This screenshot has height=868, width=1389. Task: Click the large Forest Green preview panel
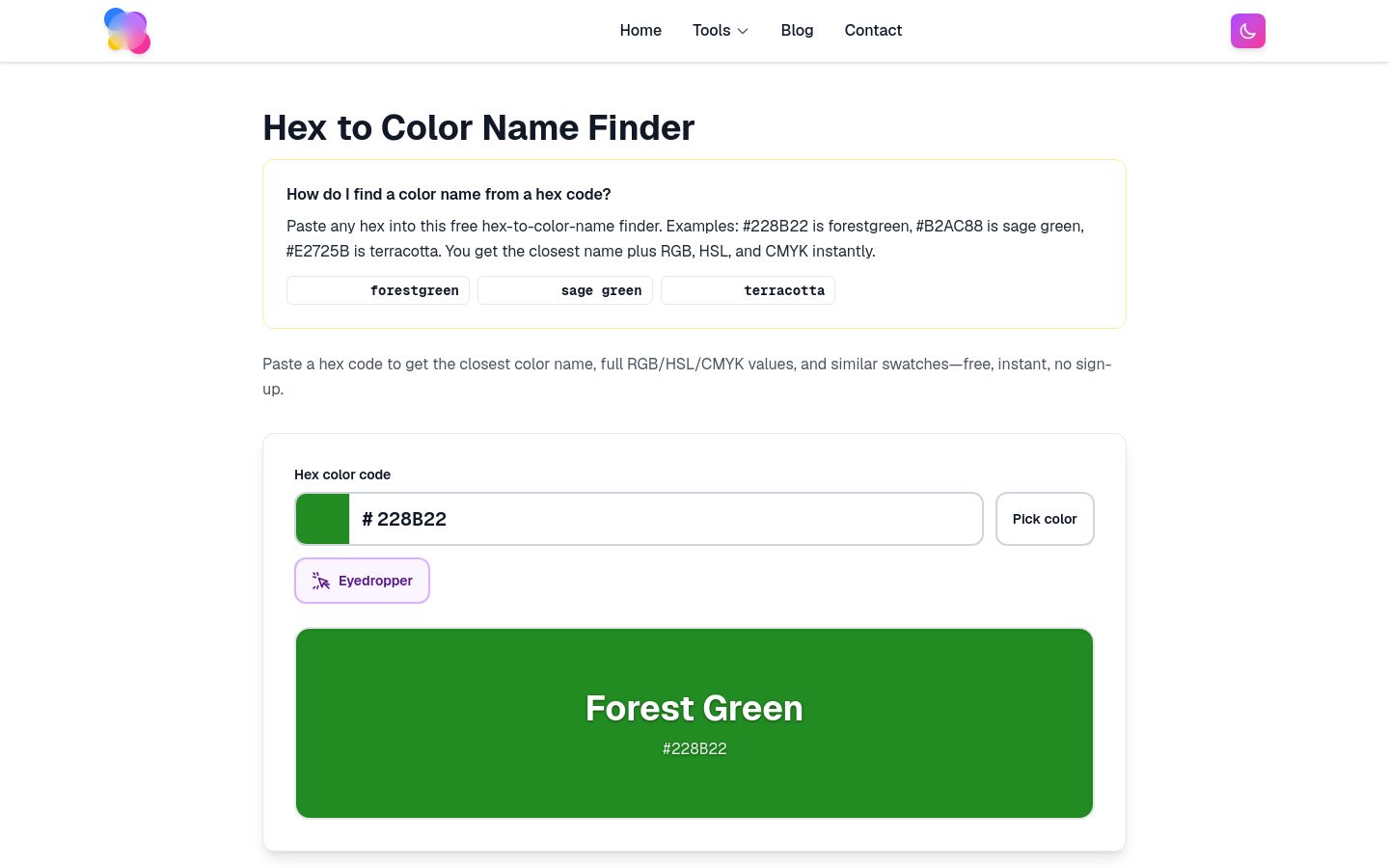click(x=694, y=723)
